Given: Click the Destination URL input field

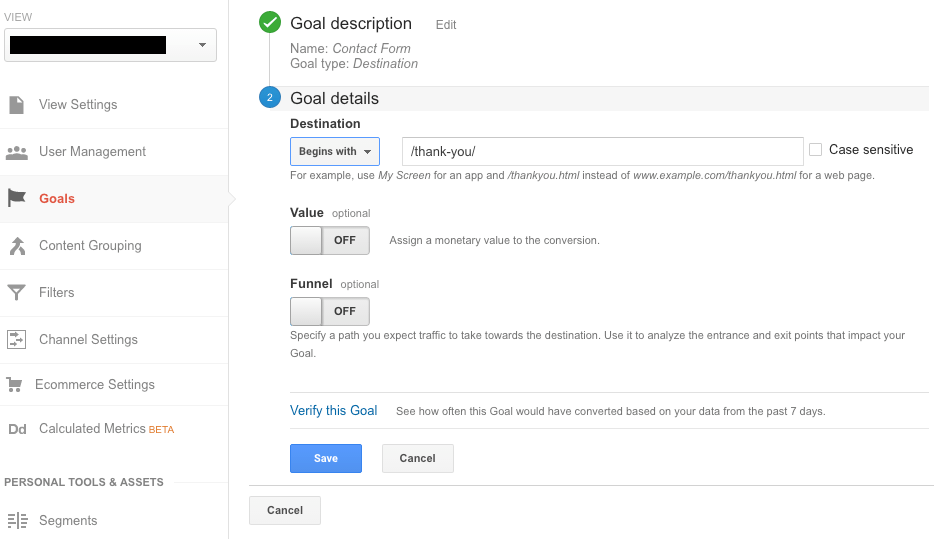Looking at the screenshot, I should [x=603, y=151].
